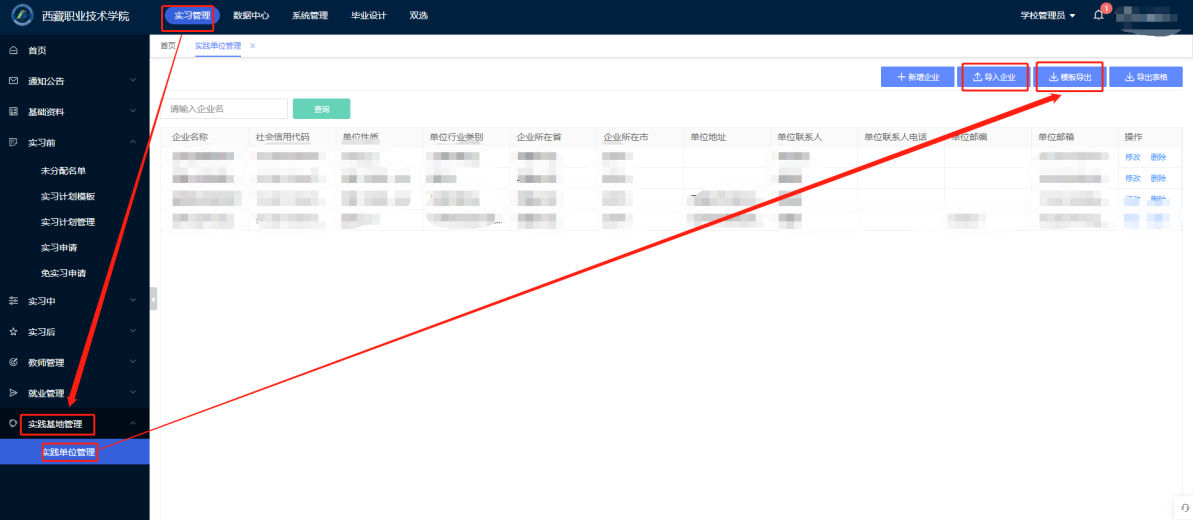Click the notification bell icon
Viewport: 1193px width, 520px height.
[1098, 16]
